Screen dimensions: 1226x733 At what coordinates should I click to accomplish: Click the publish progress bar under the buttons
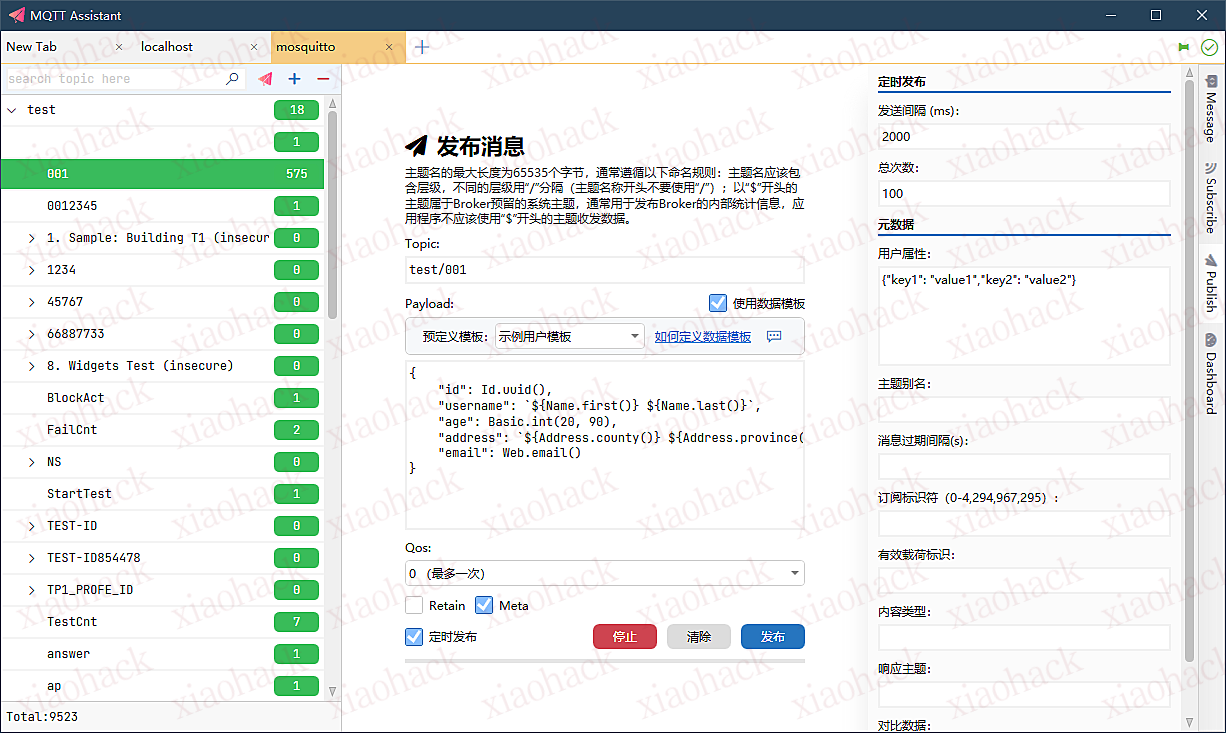coord(605,661)
